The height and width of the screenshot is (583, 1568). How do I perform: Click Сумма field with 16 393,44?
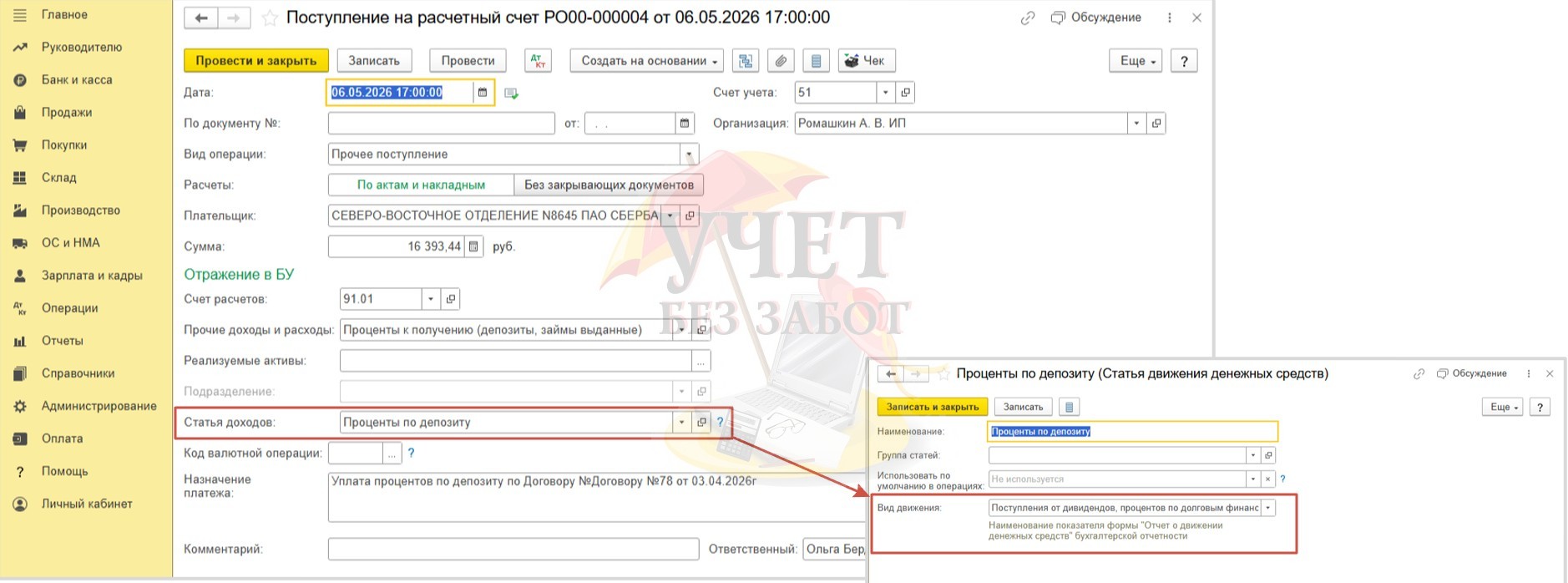pos(396,246)
